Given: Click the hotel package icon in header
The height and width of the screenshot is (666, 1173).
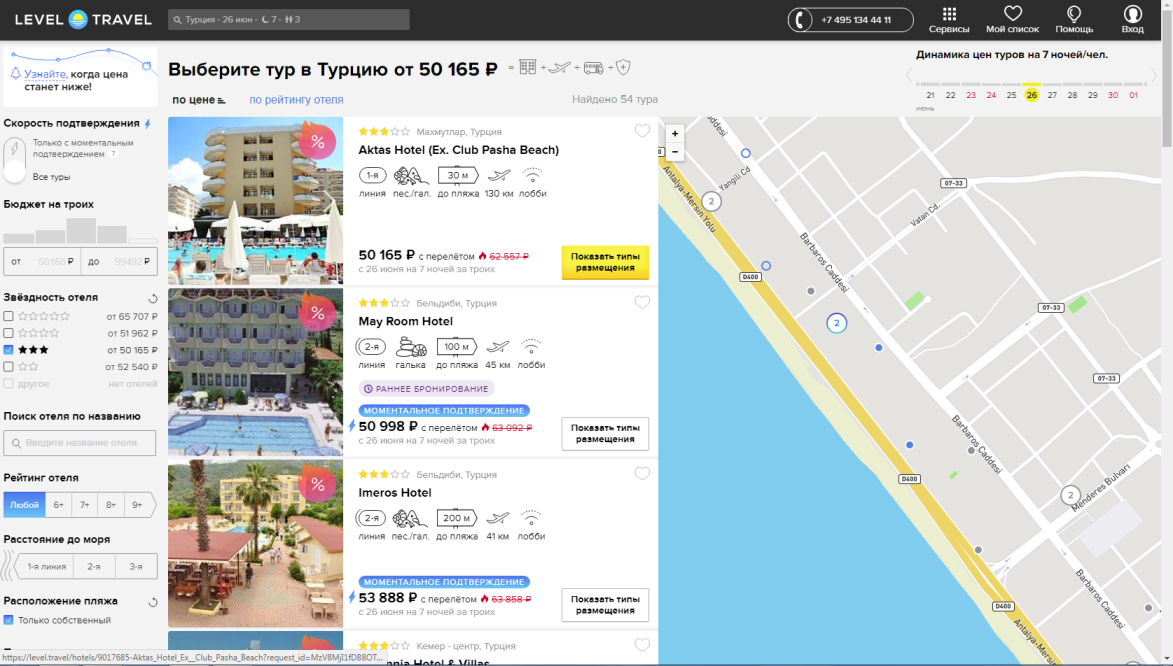Looking at the screenshot, I should tap(527, 67).
